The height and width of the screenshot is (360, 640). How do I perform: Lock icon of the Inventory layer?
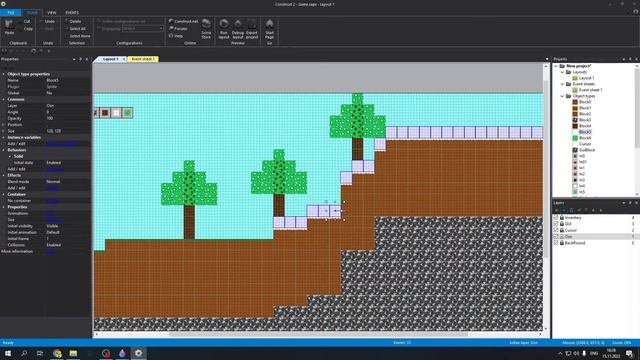coord(562,218)
